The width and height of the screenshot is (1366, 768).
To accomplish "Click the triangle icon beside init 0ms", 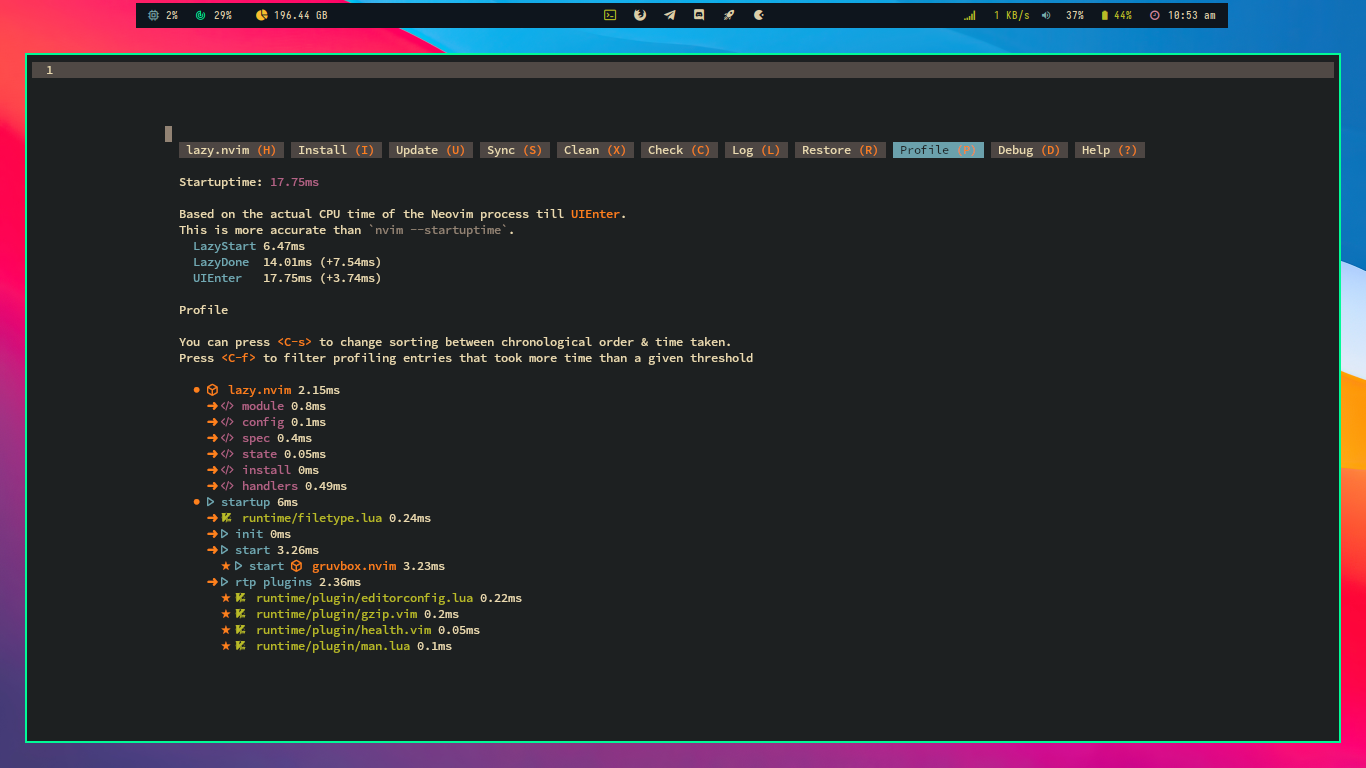I will (225, 534).
